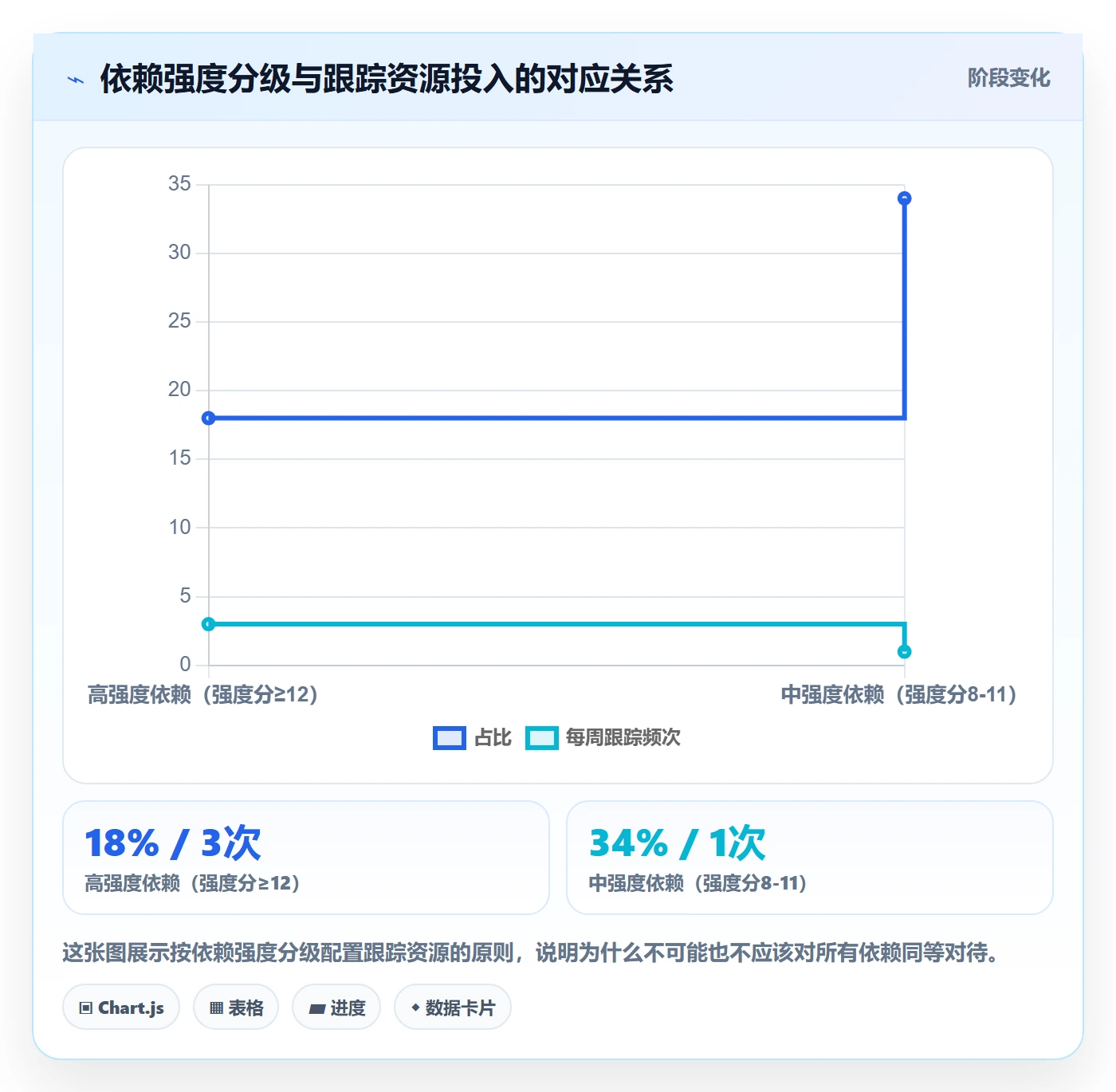This screenshot has height=1092, width=1116.
Task: Select the Chart.js tag chip
Action: pyautogui.click(x=121, y=1008)
